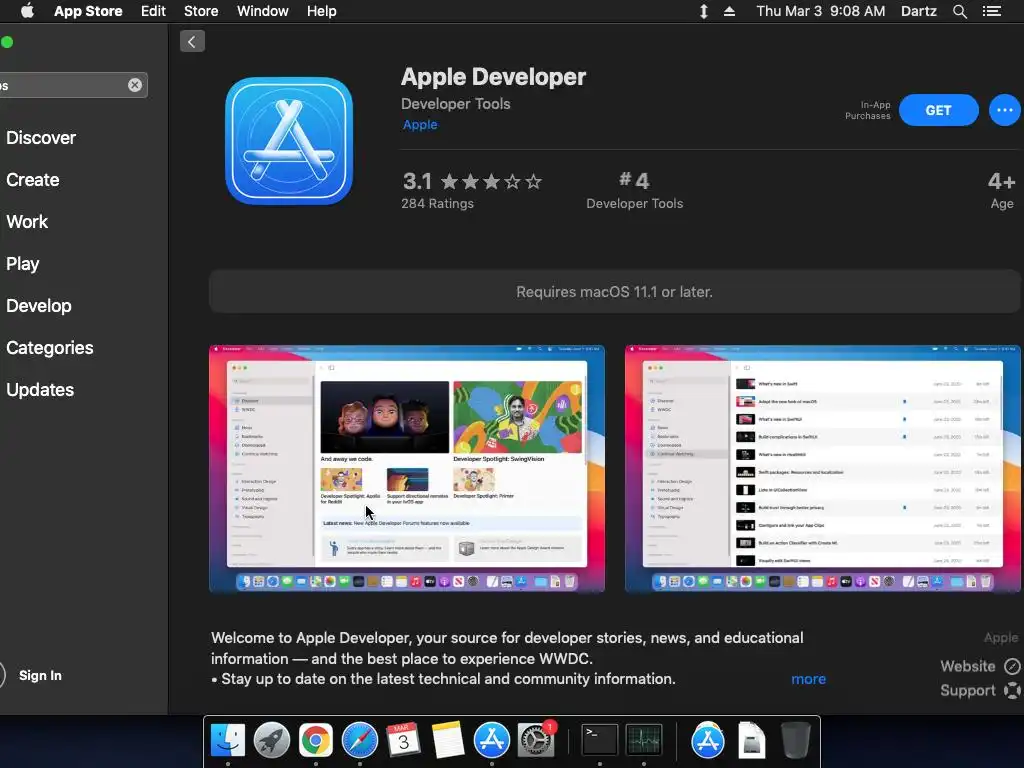Open System Preferences with badge

(536, 741)
